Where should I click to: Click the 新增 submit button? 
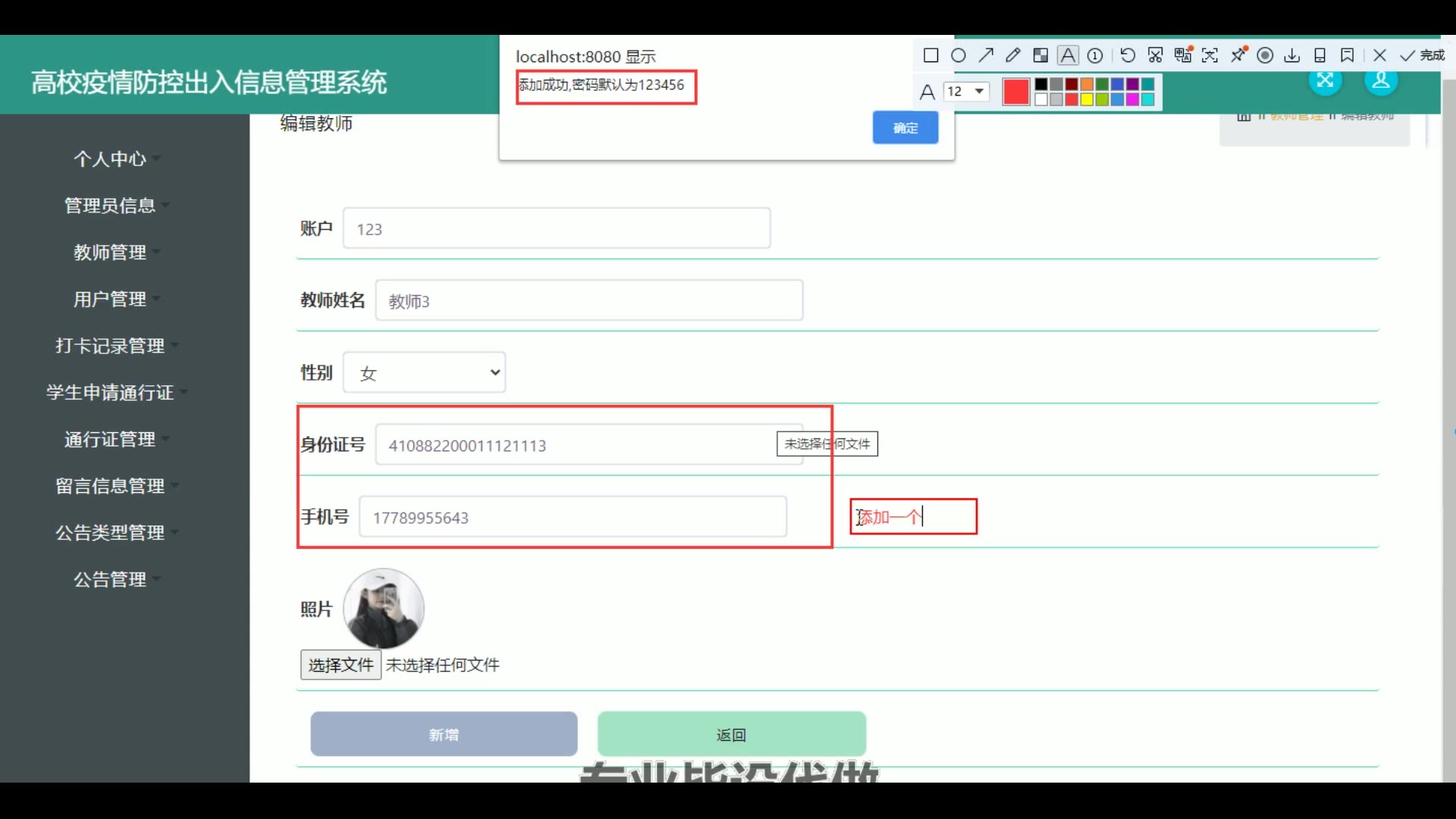coord(444,734)
